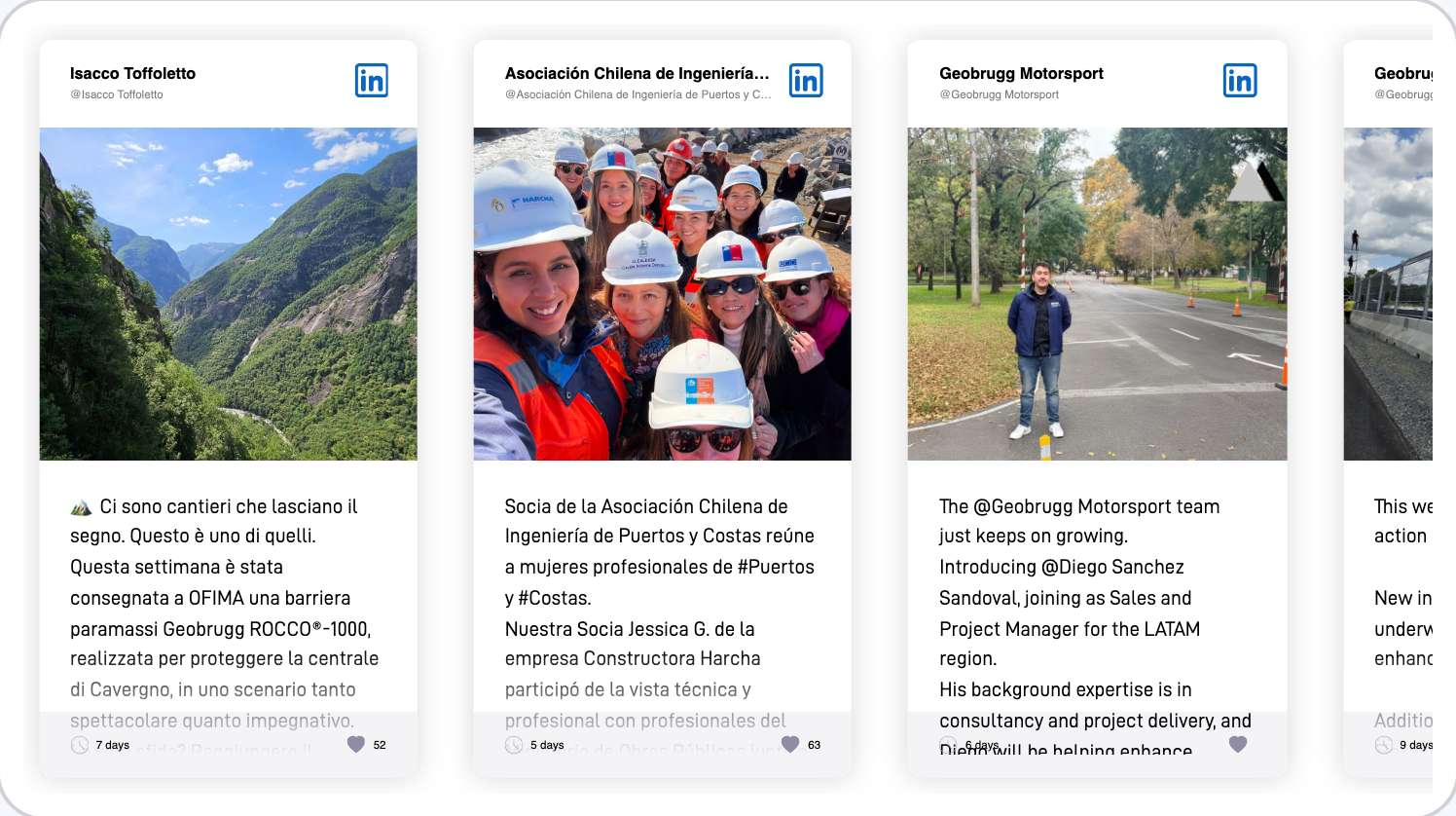The height and width of the screenshot is (816, 1456).
Task: Open LinkedIn icon on Geobrugg Motorsport card
Action: [x=1240, y=81]
